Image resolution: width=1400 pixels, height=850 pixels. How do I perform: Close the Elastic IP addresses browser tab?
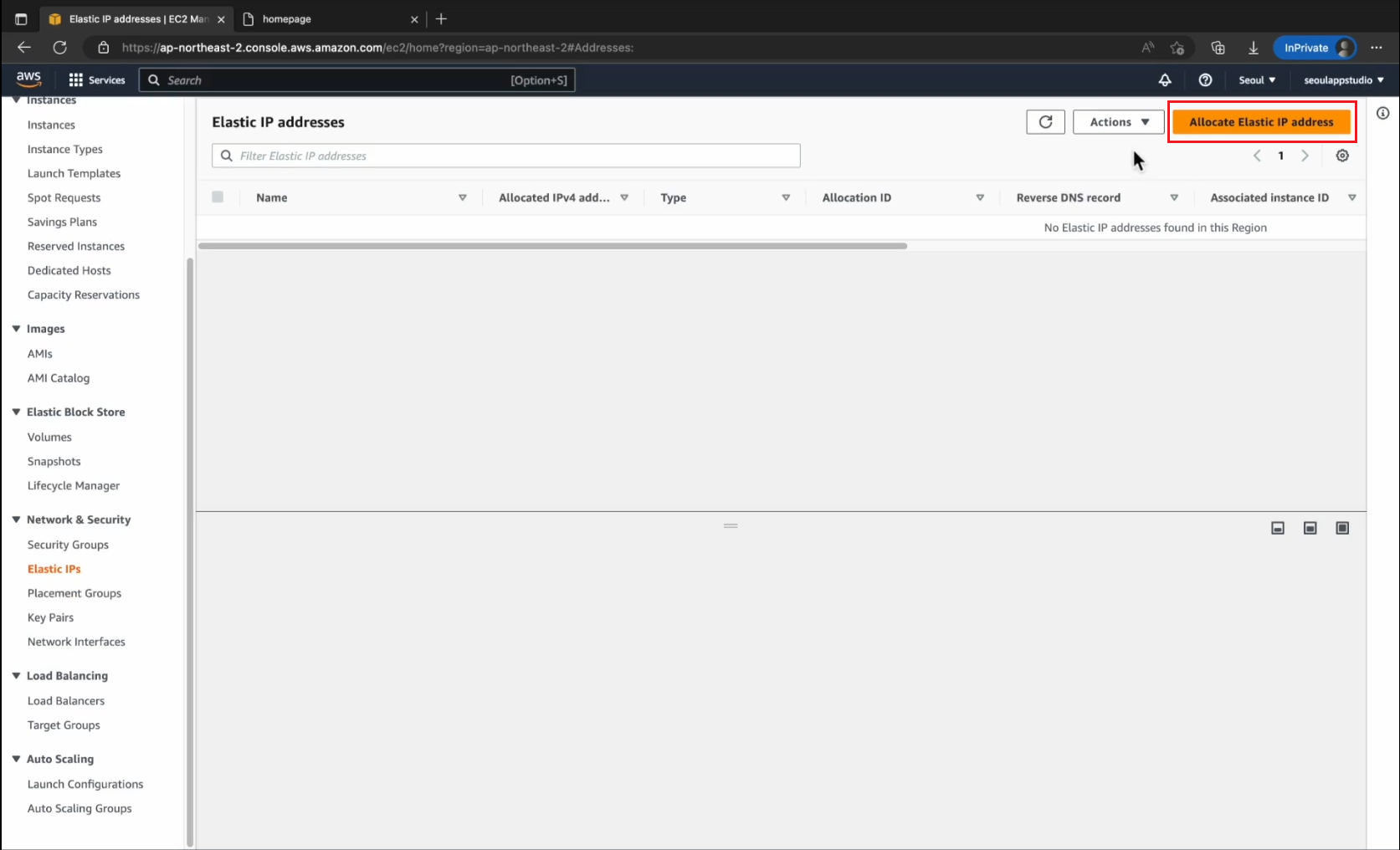(x=221, y=19)
